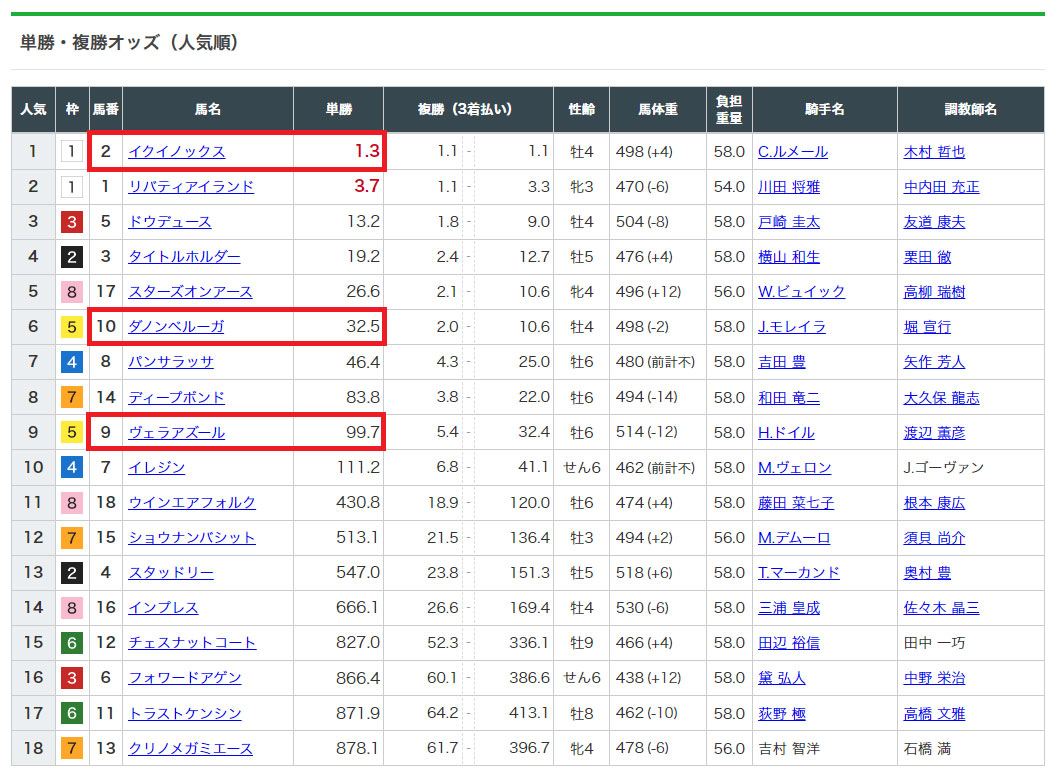Viewport: 1058px width, 774px height.
Task: Open the クリノメガミエース horse page
Action: 190,749
